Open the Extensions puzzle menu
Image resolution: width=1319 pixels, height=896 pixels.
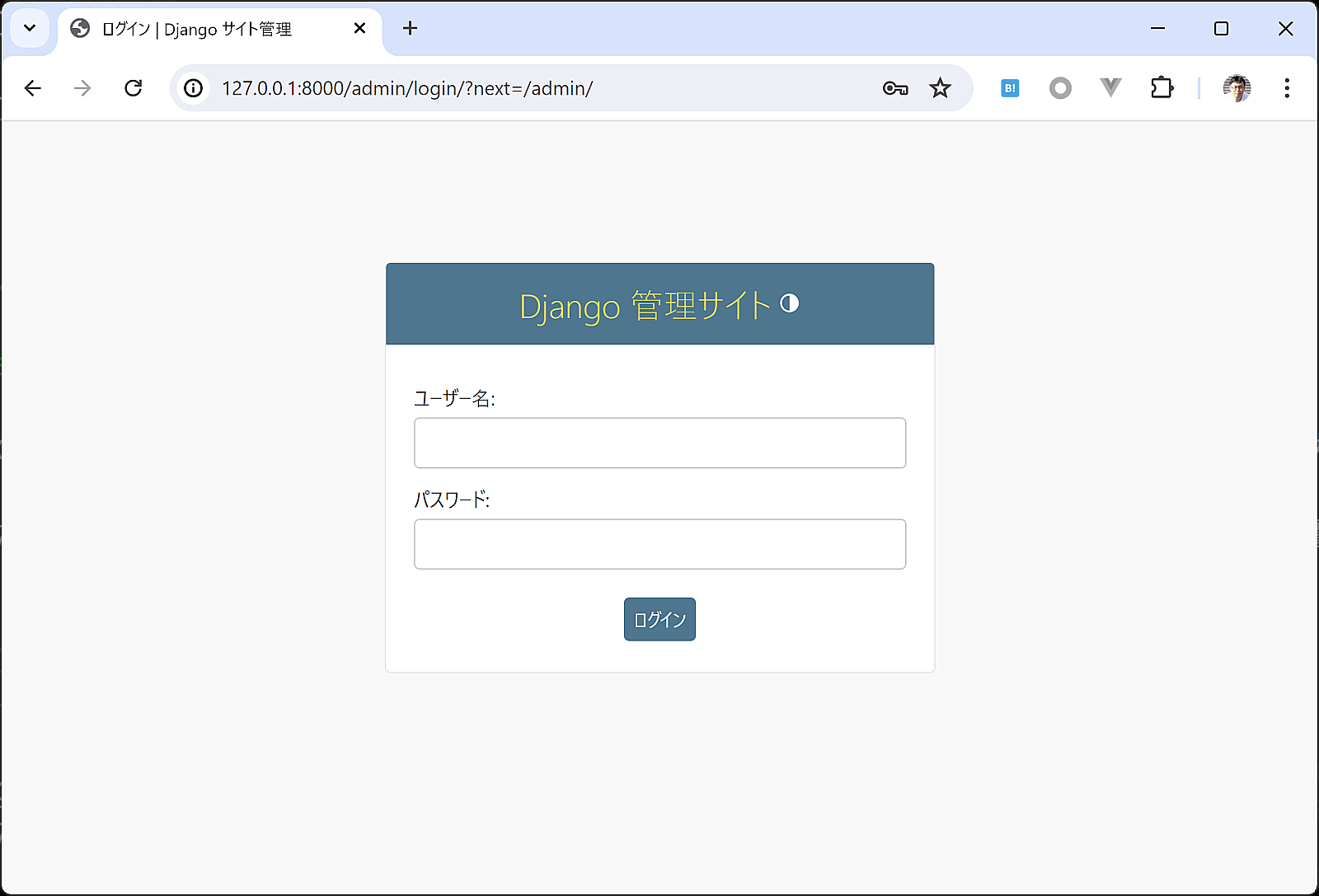1162,88
